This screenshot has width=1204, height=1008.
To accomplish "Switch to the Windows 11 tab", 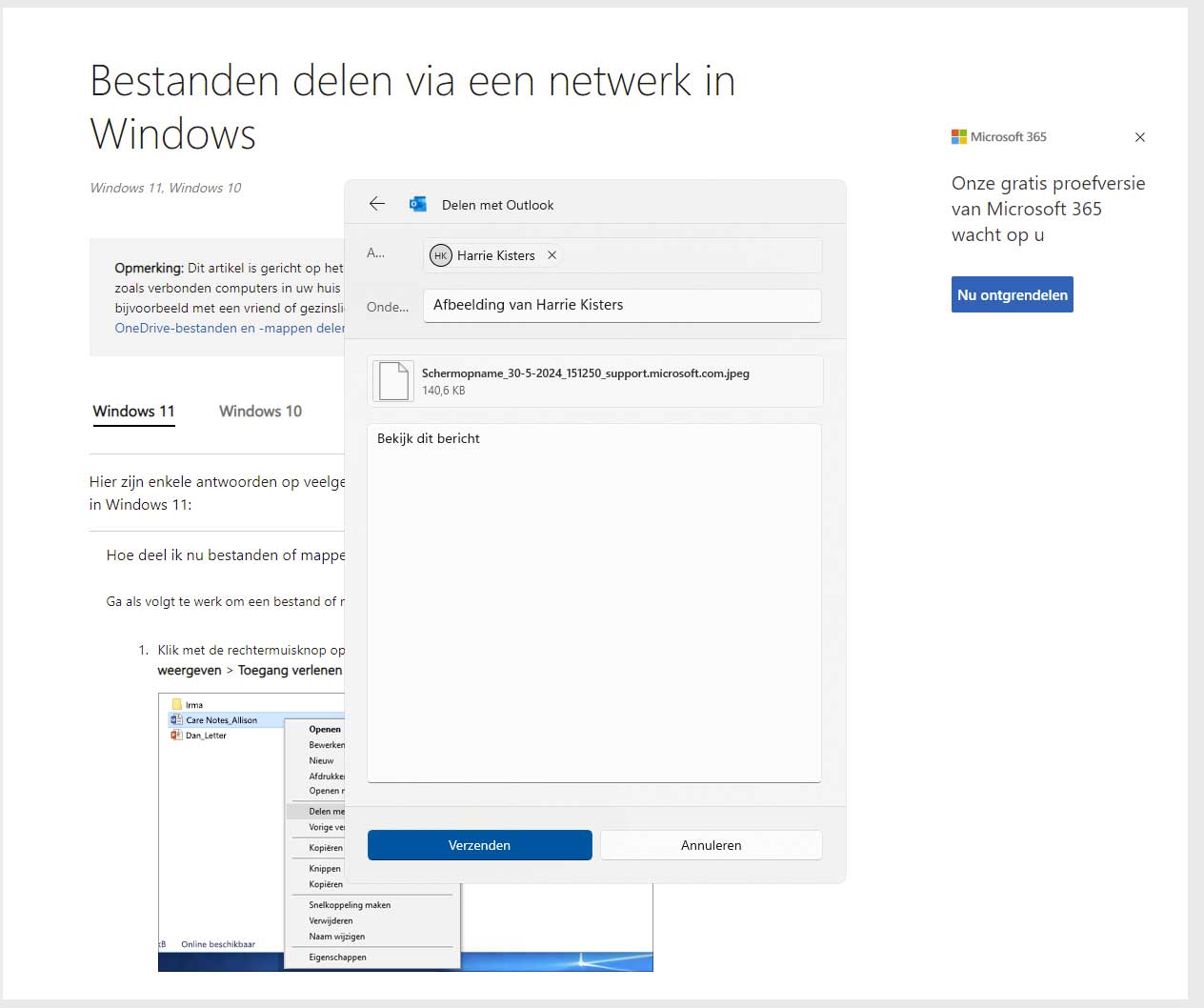I will pyautogui.click(x=133, y=412).
